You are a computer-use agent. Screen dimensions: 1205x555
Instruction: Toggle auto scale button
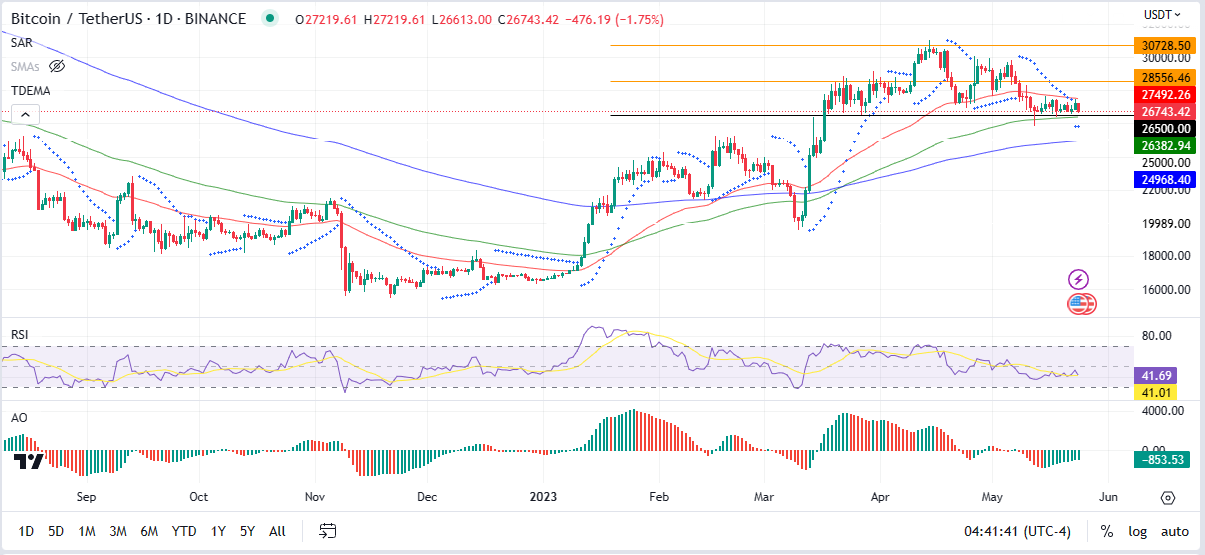1175,531
